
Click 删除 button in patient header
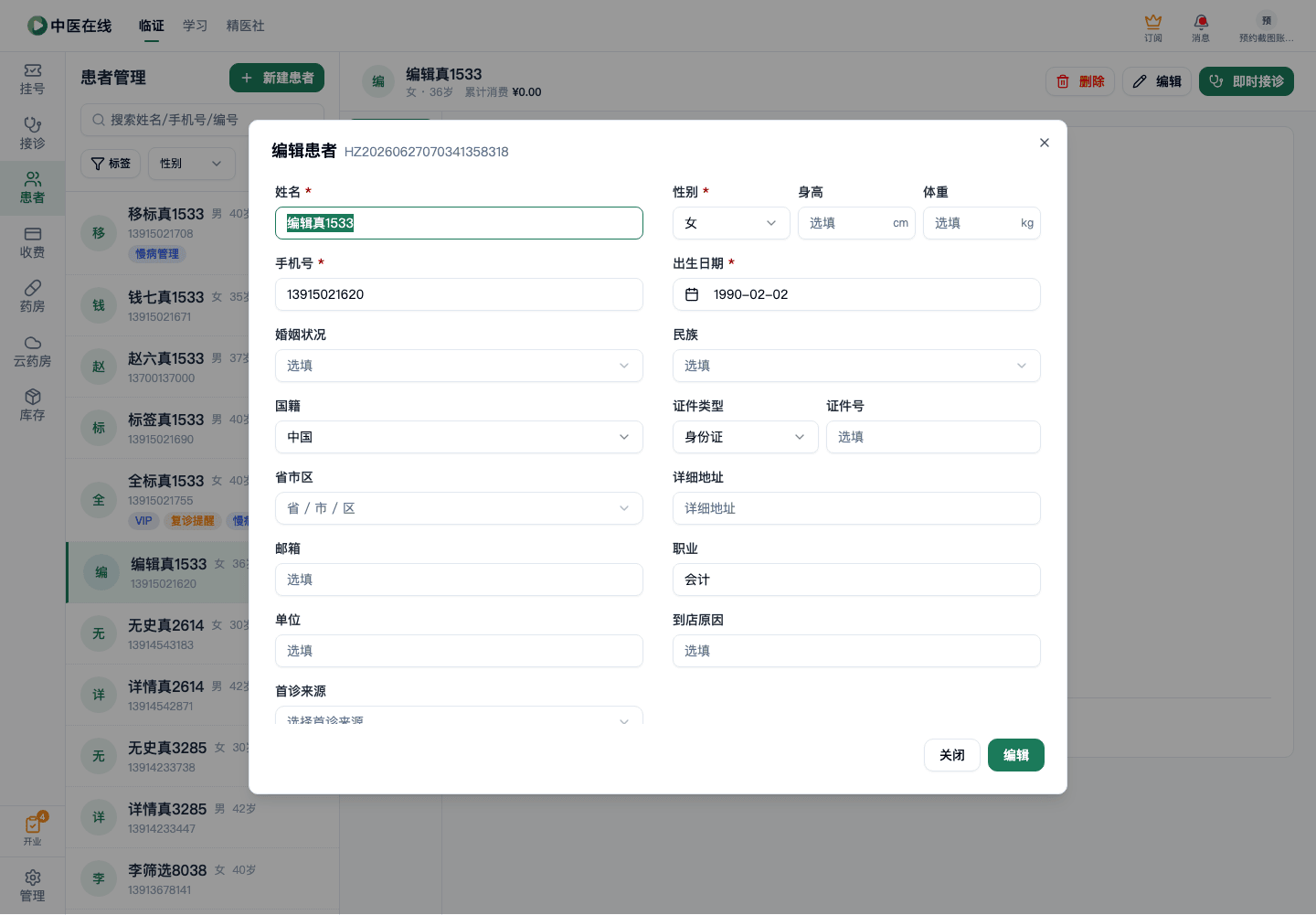[1080, 81]
